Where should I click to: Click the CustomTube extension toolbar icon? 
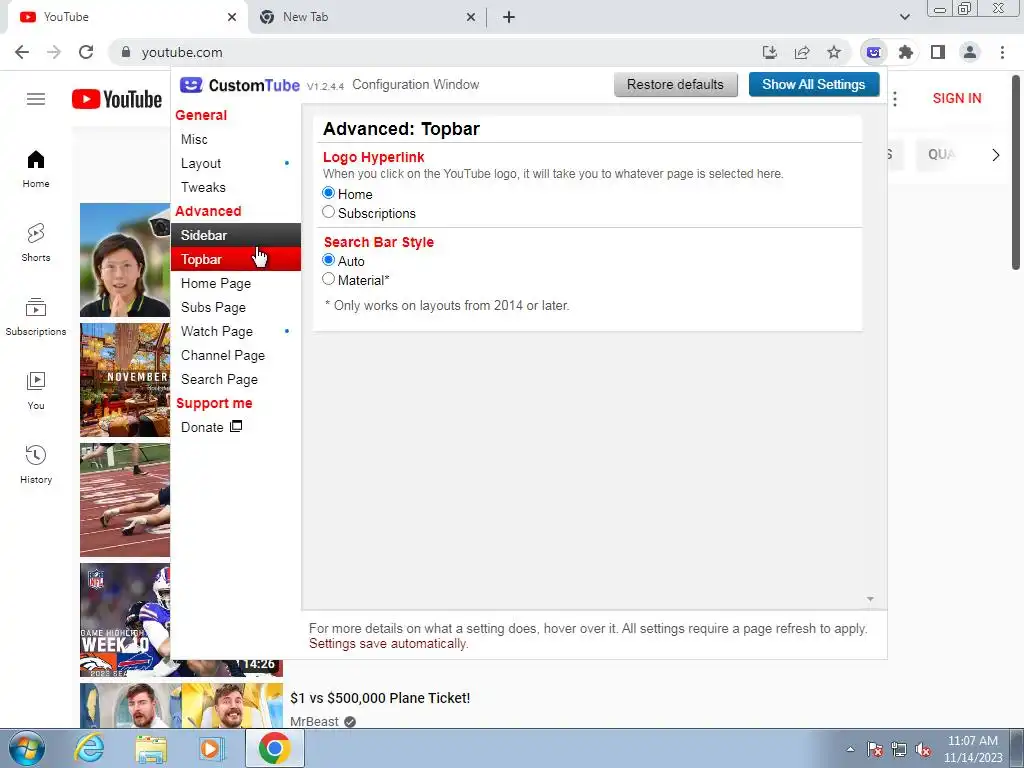pyautogui.click(x=873, y=52)
